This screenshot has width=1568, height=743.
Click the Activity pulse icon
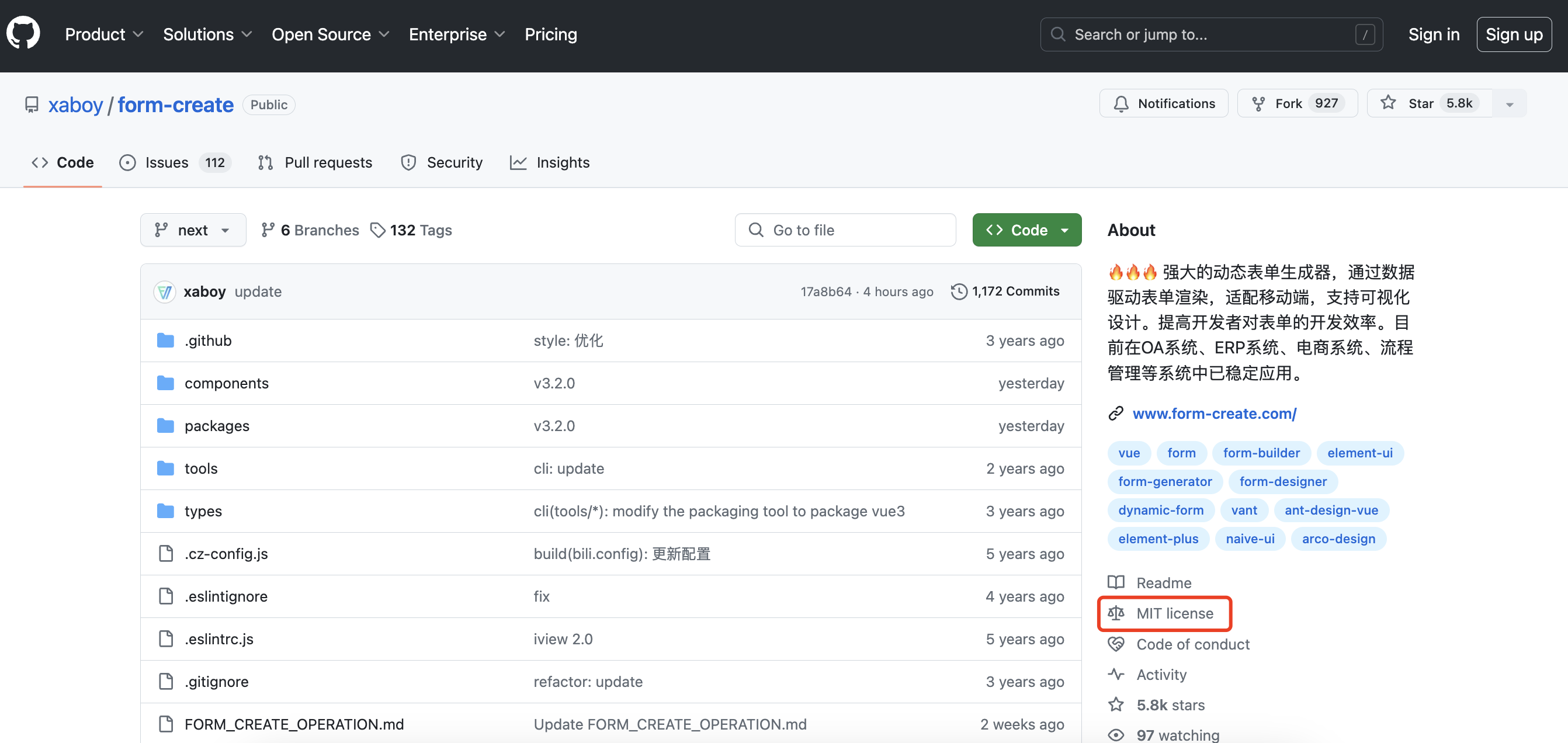pyautogui.click(x=1117, y=674)
